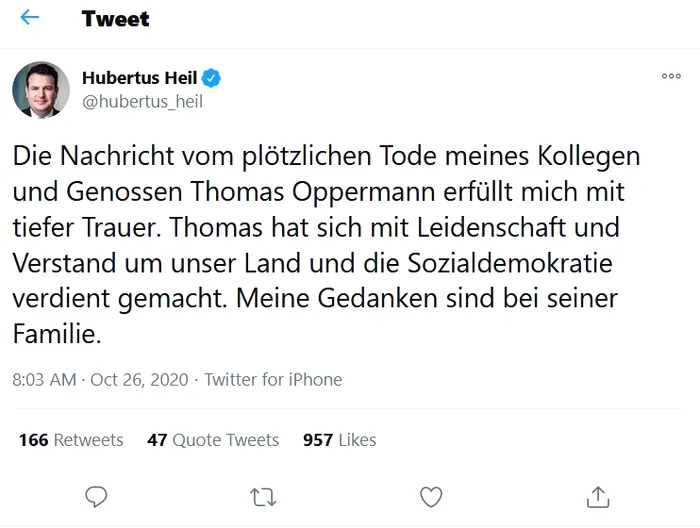The image size is (700, 528).
Task: Click the Twitter for iPhone source link
Action: (x=273, y=380)
